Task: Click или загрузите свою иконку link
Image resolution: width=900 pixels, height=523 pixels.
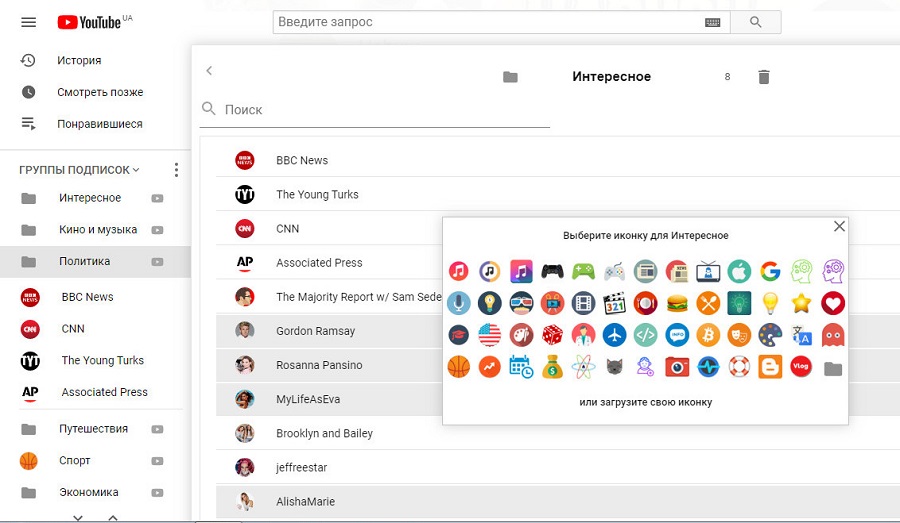Action: [646, 402]
